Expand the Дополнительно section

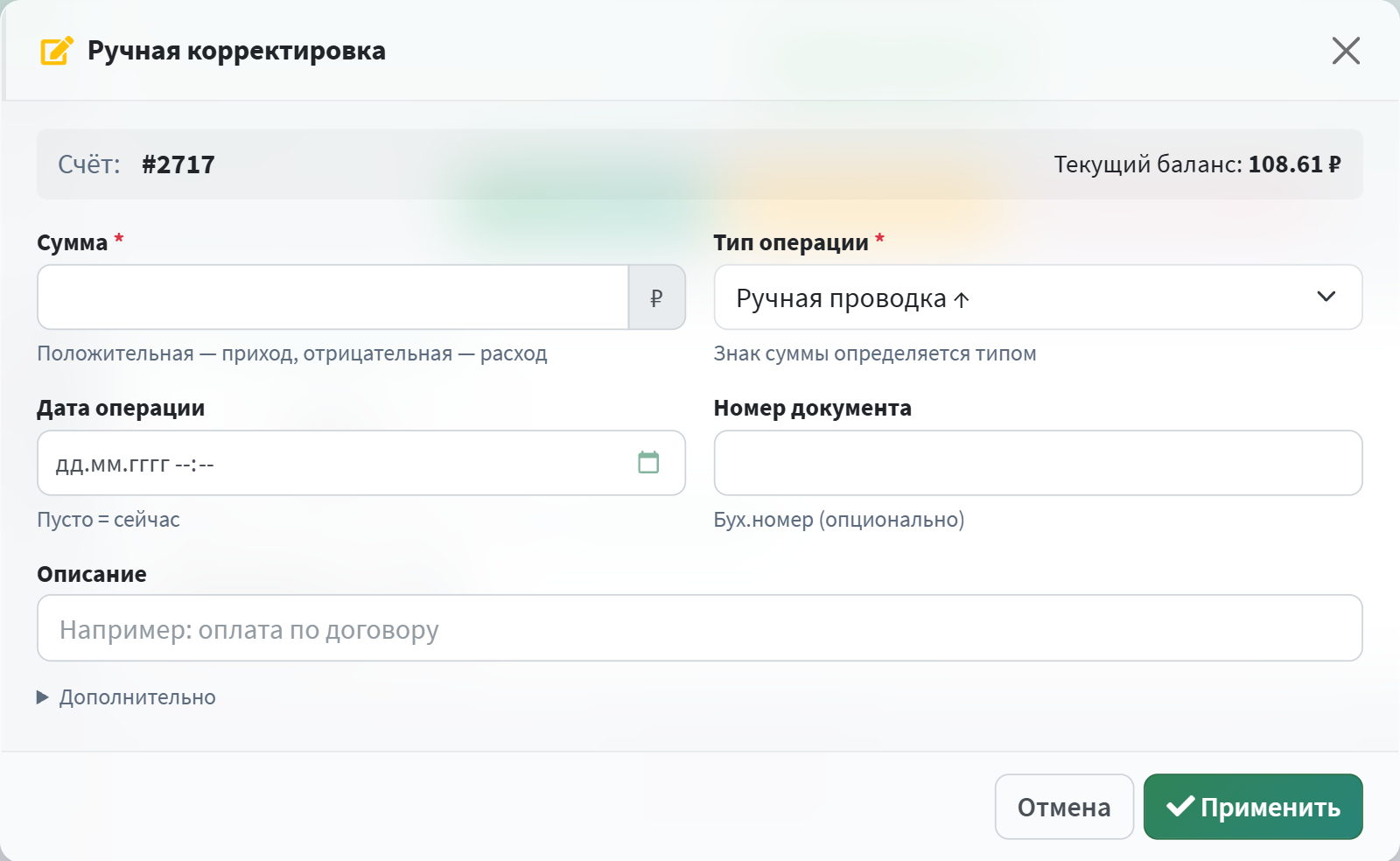pos(127,697)
